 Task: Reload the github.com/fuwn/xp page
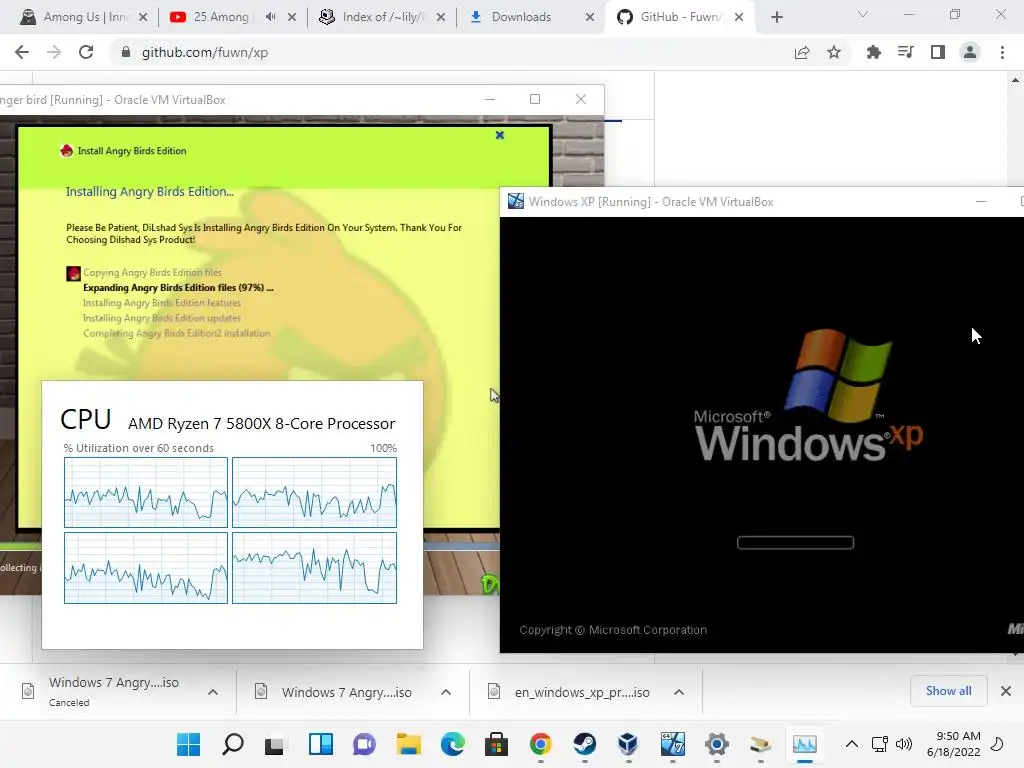click(86, 52)
